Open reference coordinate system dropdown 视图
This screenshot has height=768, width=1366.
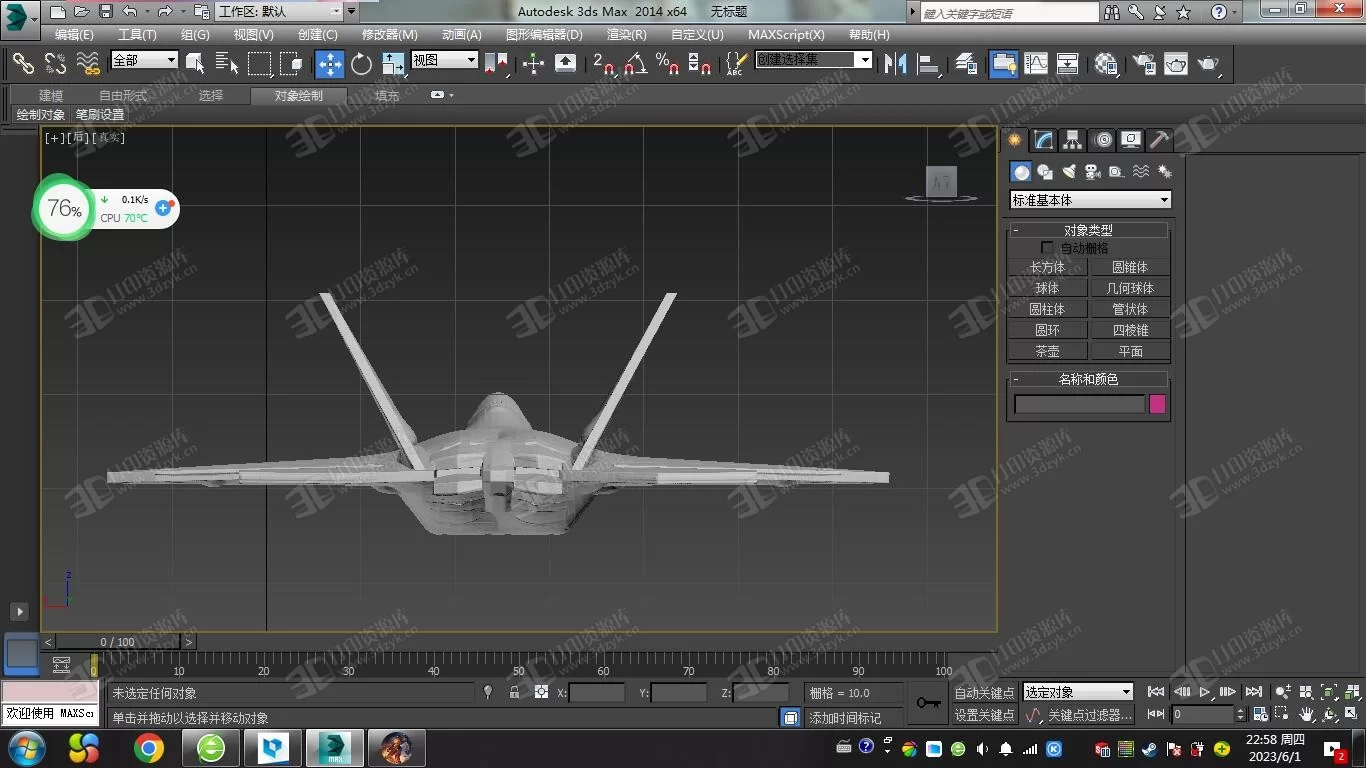point(445,60)
